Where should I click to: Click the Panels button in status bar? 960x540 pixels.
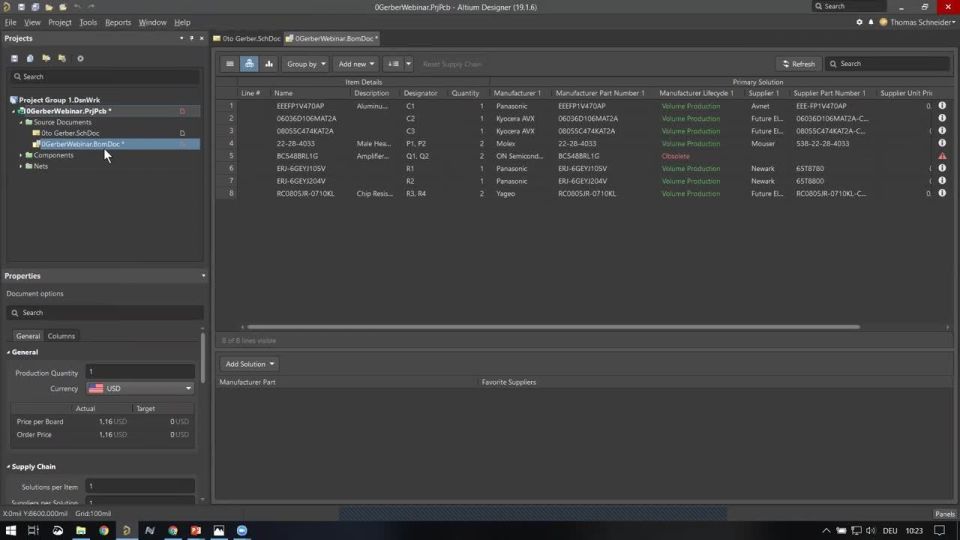[x=945, y=514]
